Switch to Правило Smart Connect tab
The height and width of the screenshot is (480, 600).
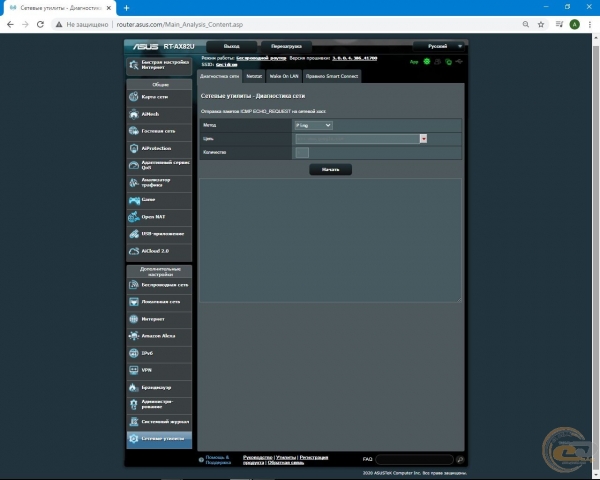coord(332,76)
